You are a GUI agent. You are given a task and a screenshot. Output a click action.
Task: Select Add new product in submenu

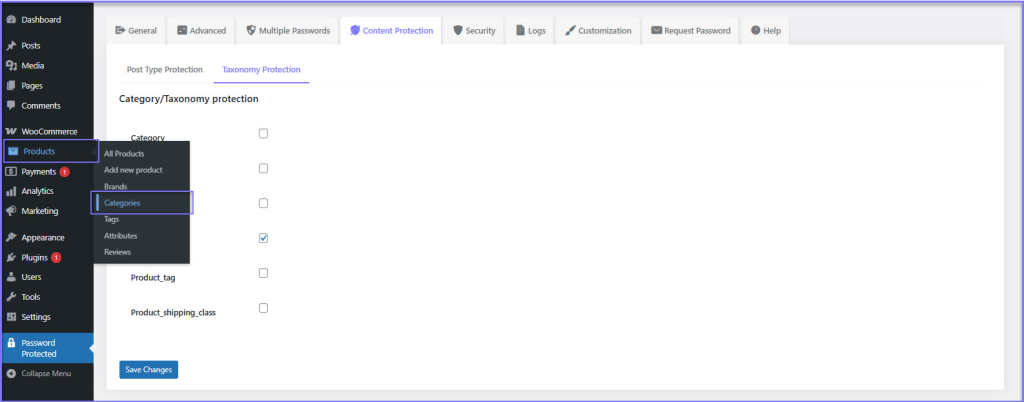tap(133, 170)
